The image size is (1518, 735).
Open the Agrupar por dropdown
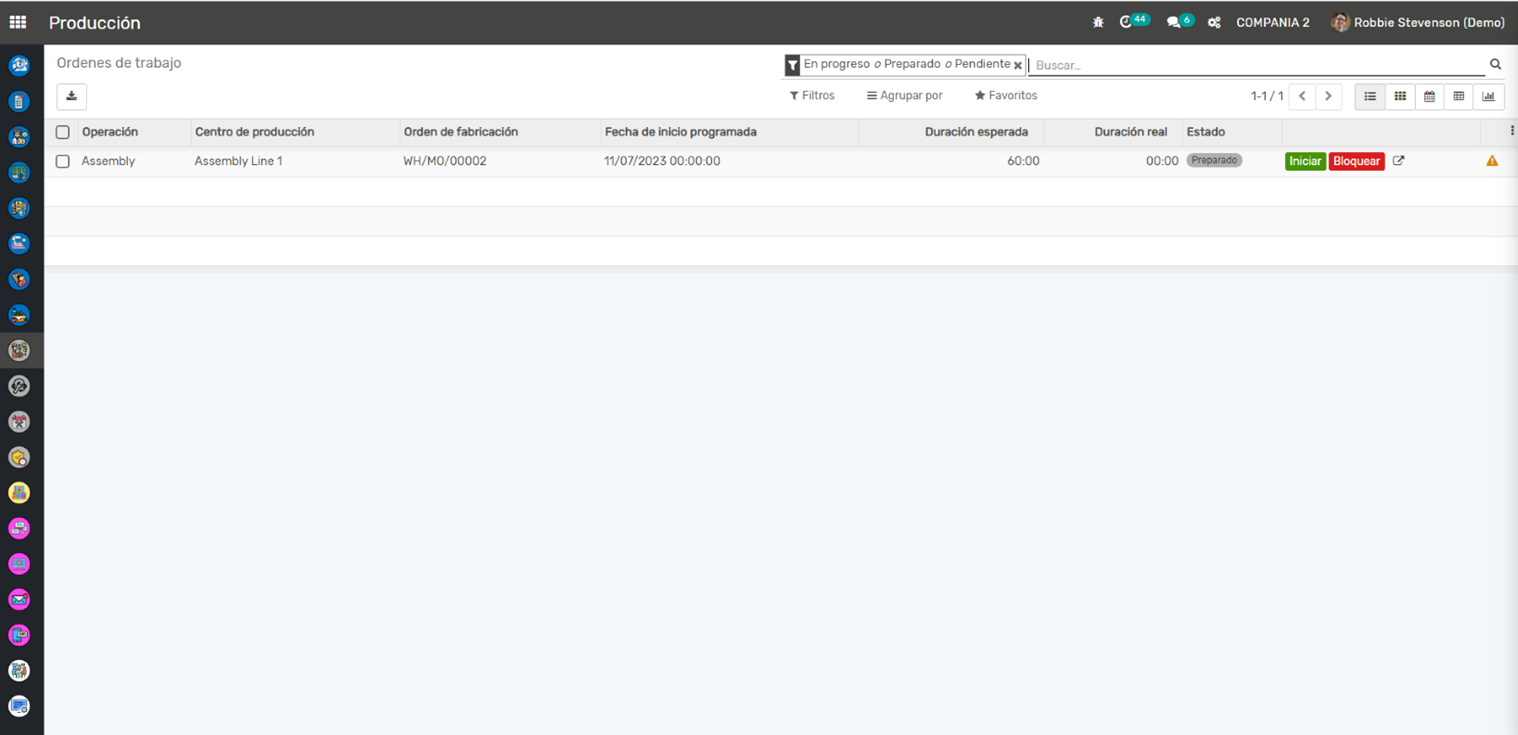[x=904, y=96]
